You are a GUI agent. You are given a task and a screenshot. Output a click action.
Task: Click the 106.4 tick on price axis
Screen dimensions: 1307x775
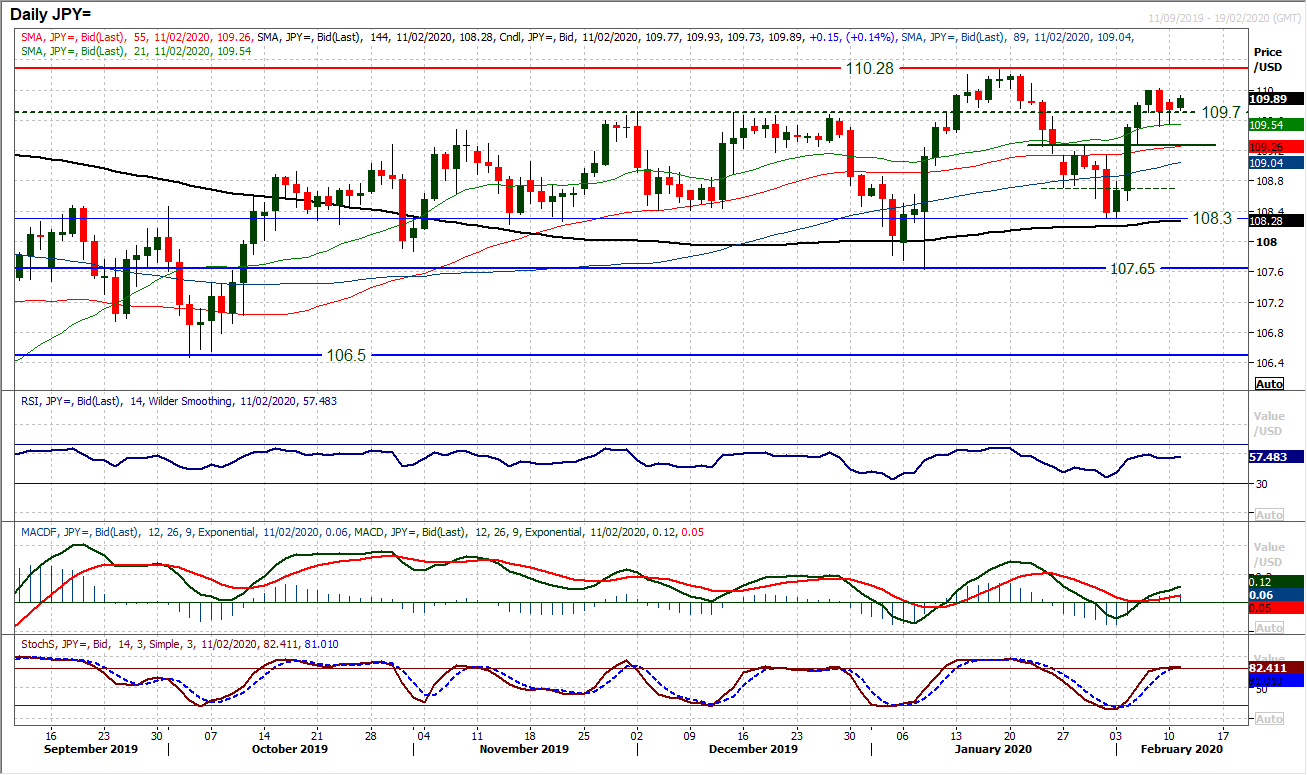click(1269, 363)
